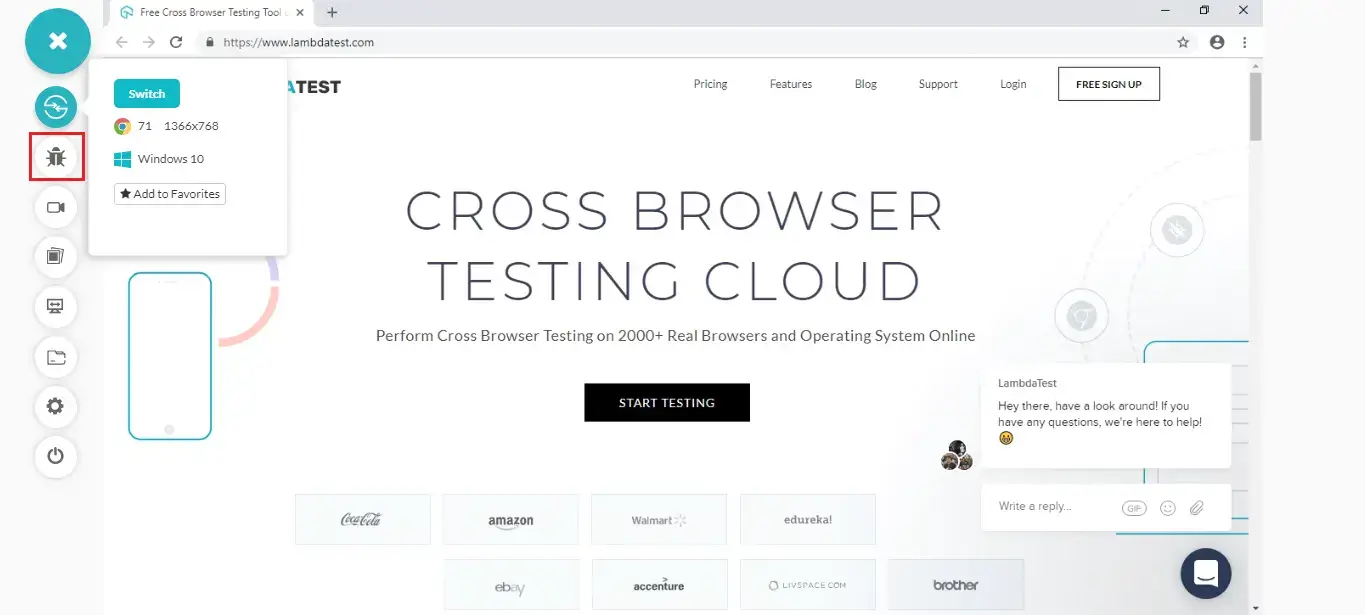The width and height of the screenshot is (1365, 615).
Task: Click the screenshot gallery icon
Action: pos(56,257)
